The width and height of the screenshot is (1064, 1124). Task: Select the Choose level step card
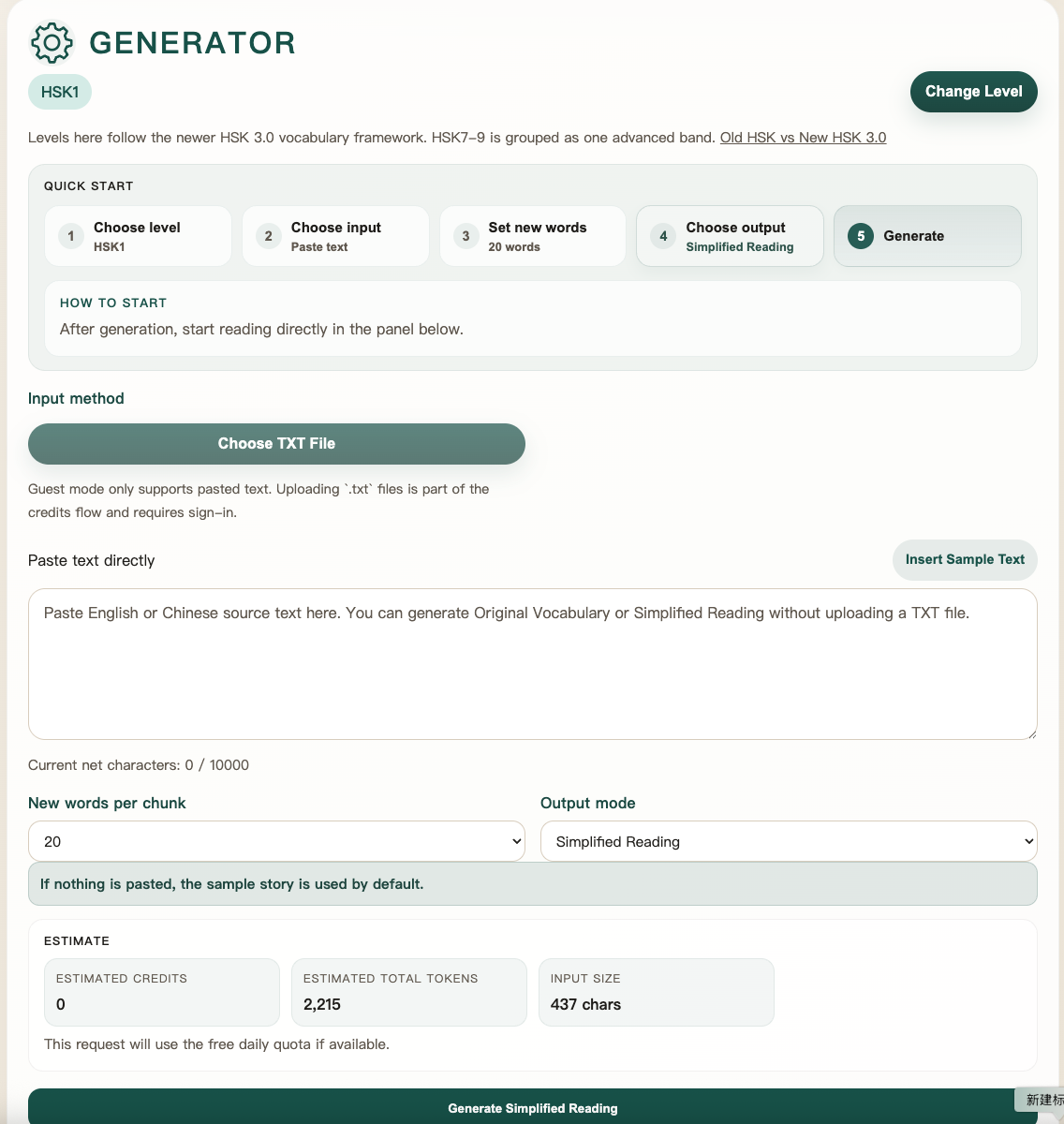pos(138,236)
